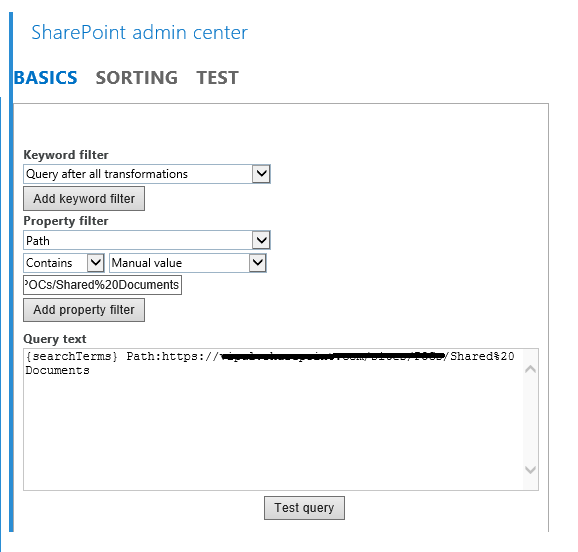
Task: Click inside the Query text area
Action: (273, 419)
